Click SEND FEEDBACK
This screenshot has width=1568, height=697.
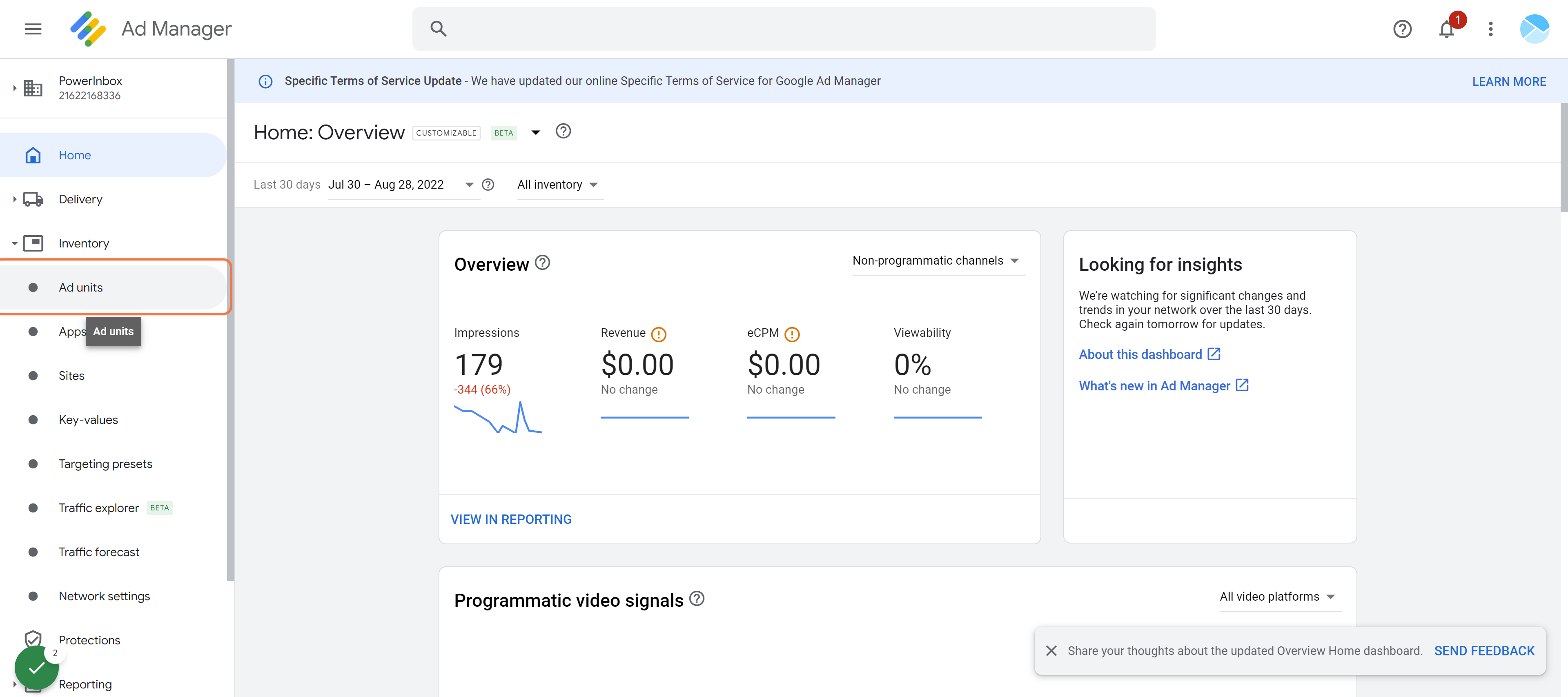[x=1484, y=651]
